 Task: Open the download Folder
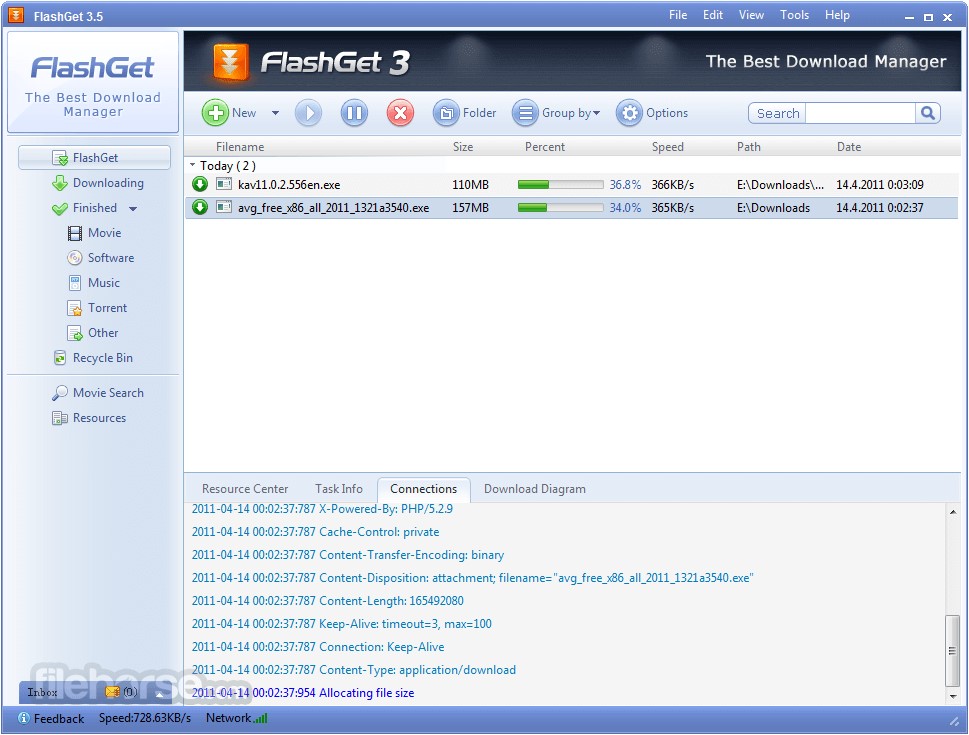click(x=464, y=112)
